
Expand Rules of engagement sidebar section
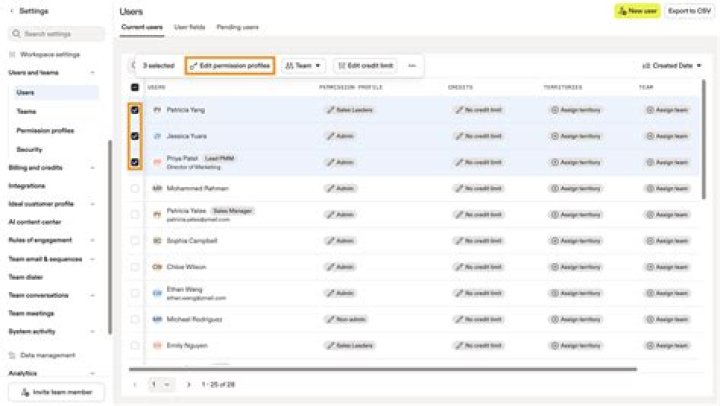[x=92, y=240]
